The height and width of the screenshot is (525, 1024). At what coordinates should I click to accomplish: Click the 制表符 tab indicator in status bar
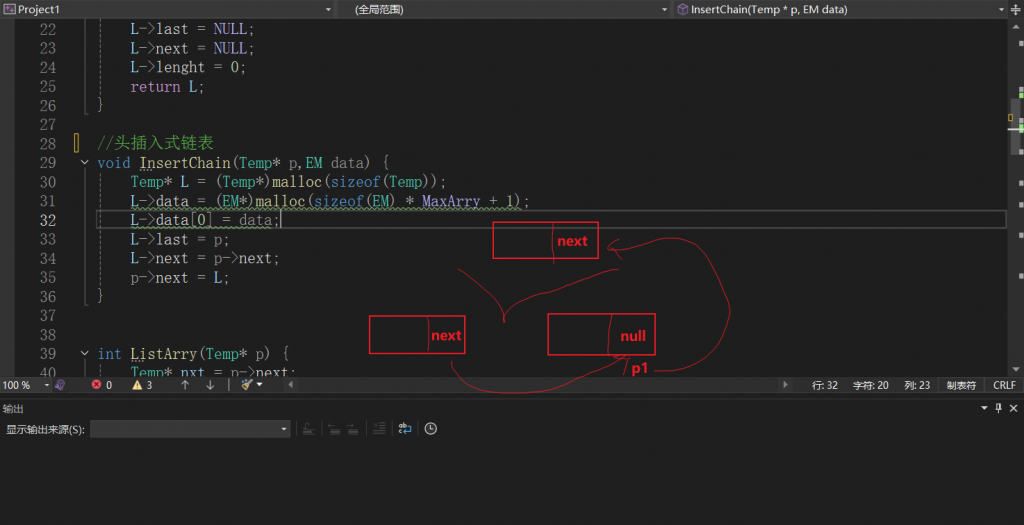[961, 385]
